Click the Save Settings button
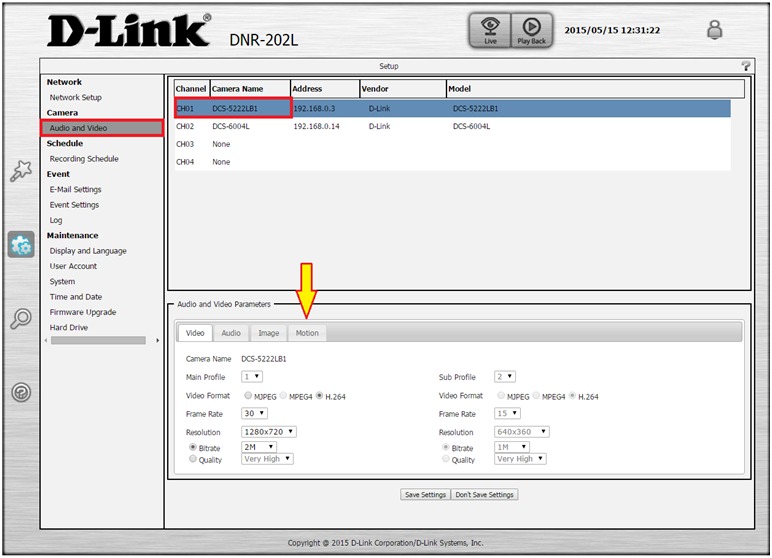Screen dimensions: 772x558 click(425, 494)
